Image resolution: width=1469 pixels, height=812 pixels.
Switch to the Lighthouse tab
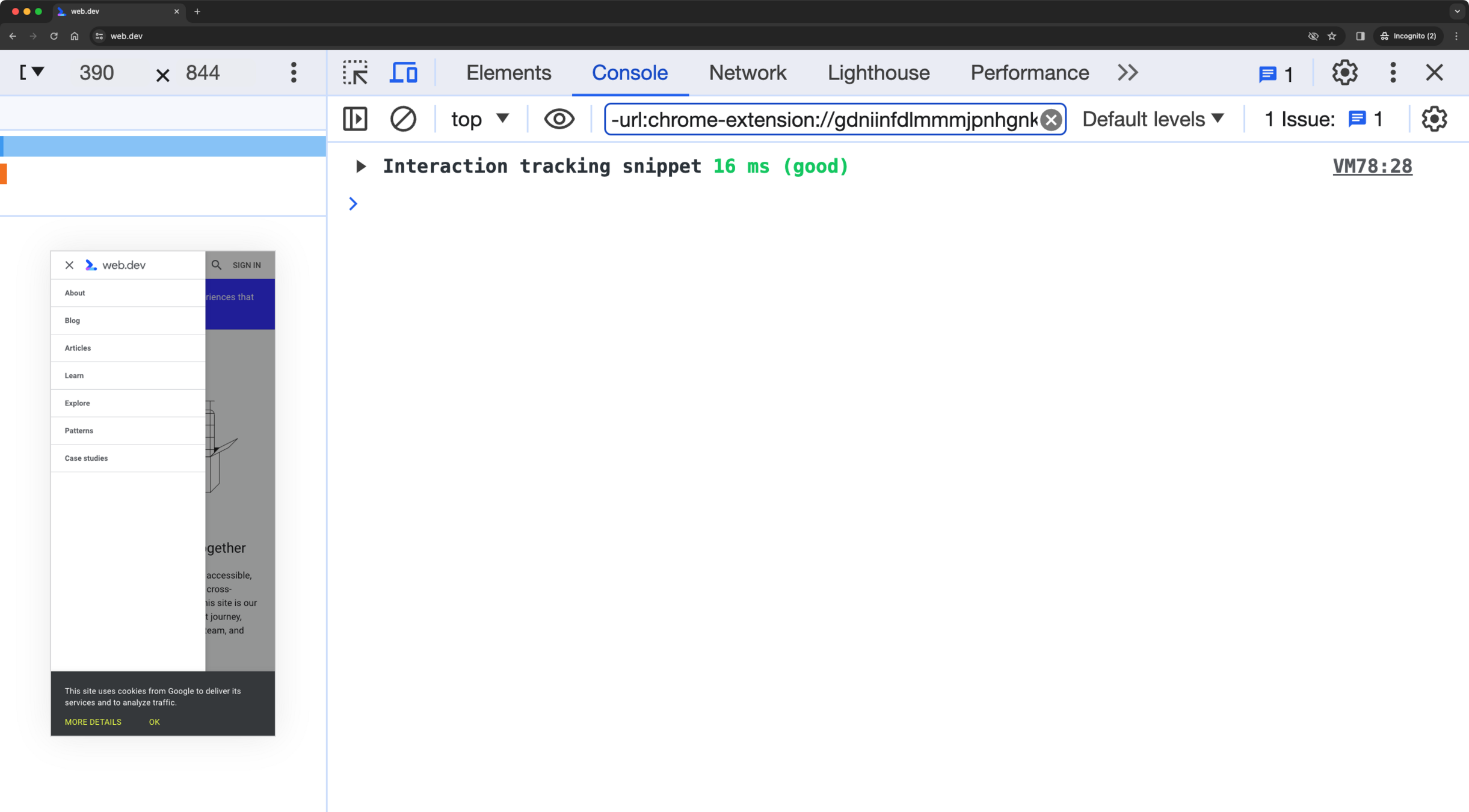[x=878, y=73]
